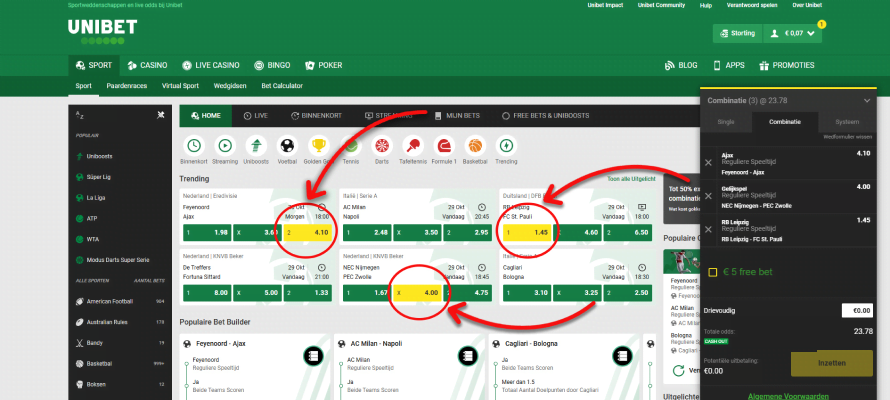
Task: Toggle the FC St. Pauli win odds 6.50
Action: pyautogui.click(x=627, y=232)
